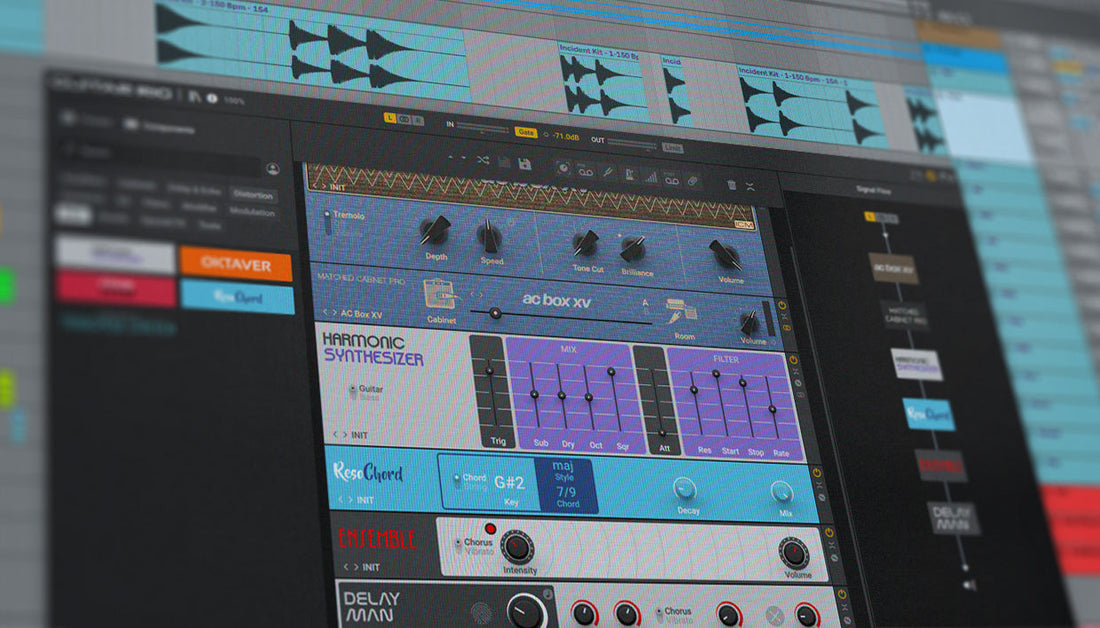This screenshot has height=628, width=1100.
Task: Open the INIT preset of Harmonic Synthesizer
Action: 360,435
